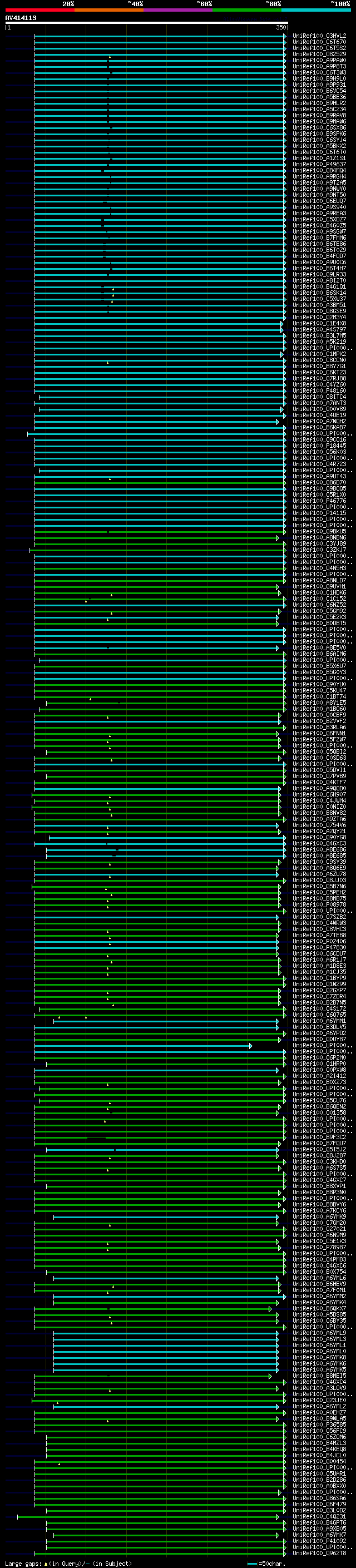Viewport: 356px width, 1568px height.
Task: Select label UniRef100_P78987
Action: tap(319, 1247)
